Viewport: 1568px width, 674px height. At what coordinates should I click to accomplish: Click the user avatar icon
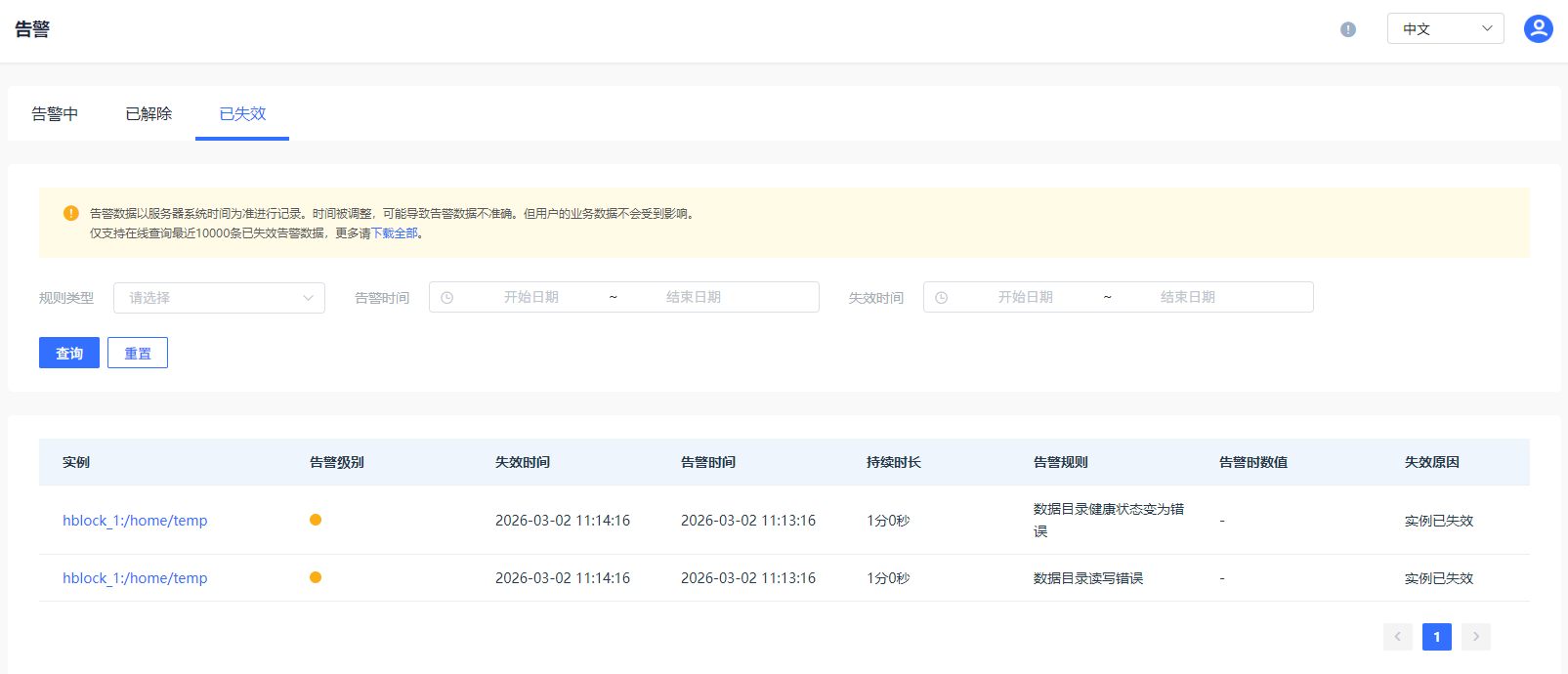click(1538, 29)
